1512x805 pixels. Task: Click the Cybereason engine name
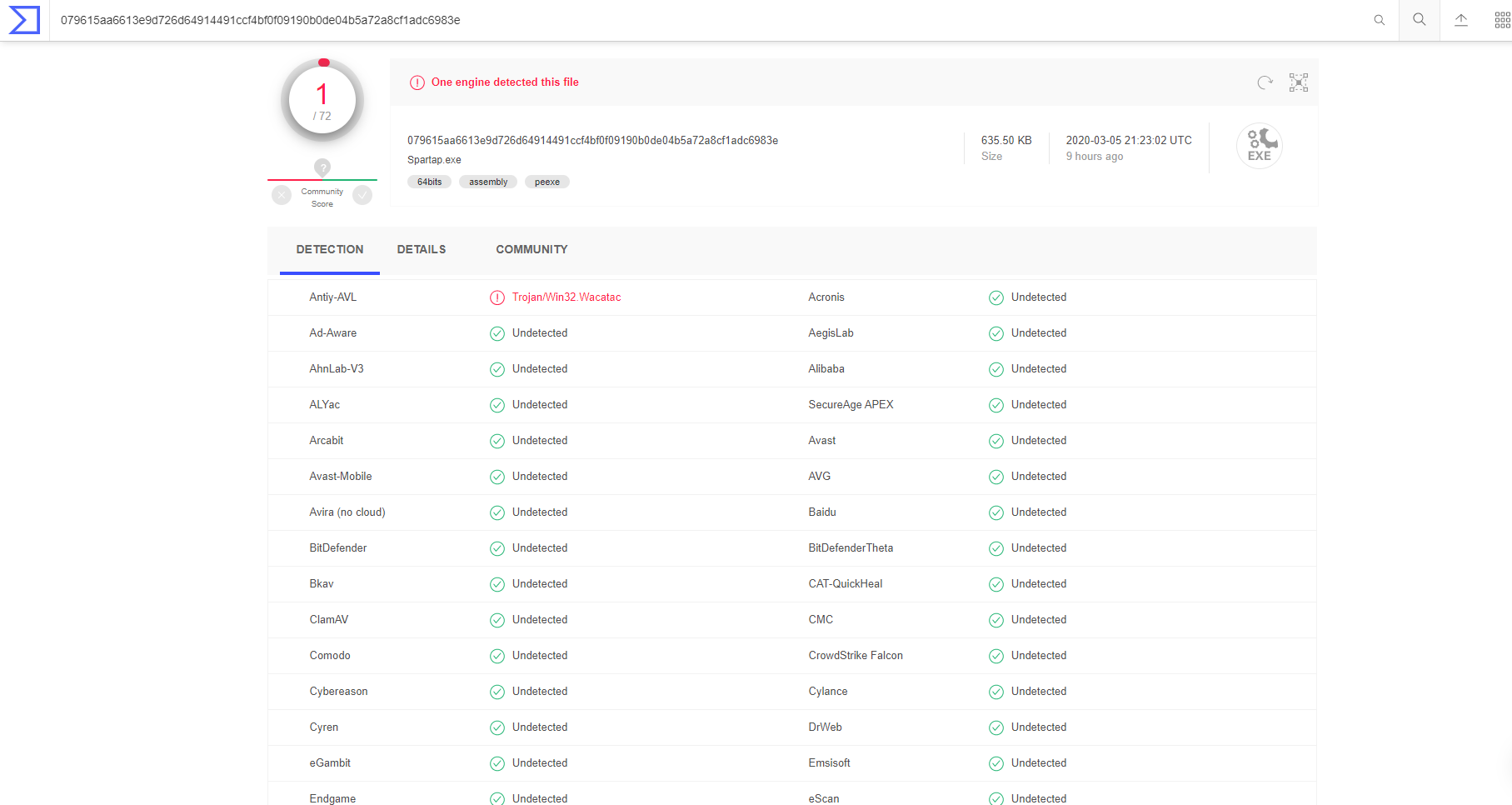coord(338,692)
